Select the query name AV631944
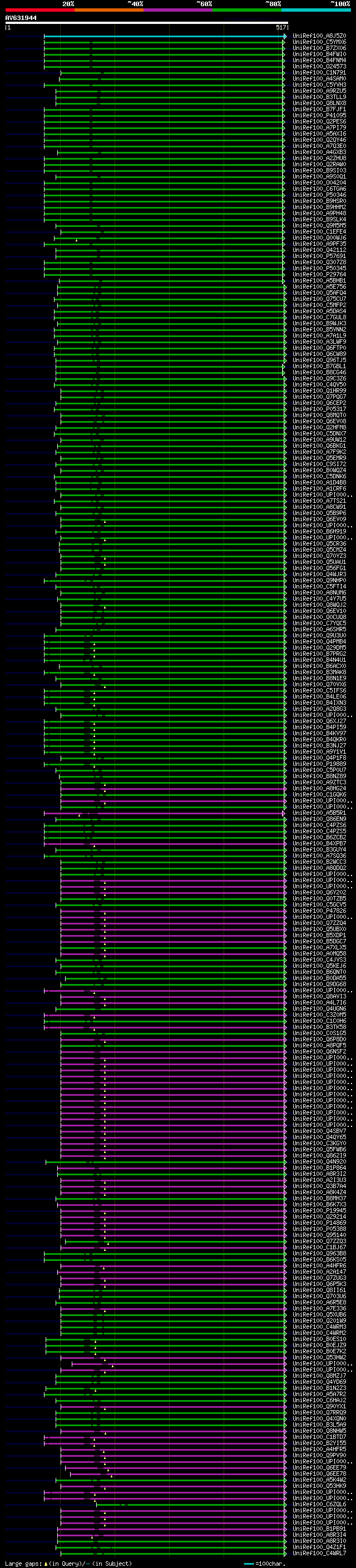The height and width of the screenshot is (1568, 356). 21,18
